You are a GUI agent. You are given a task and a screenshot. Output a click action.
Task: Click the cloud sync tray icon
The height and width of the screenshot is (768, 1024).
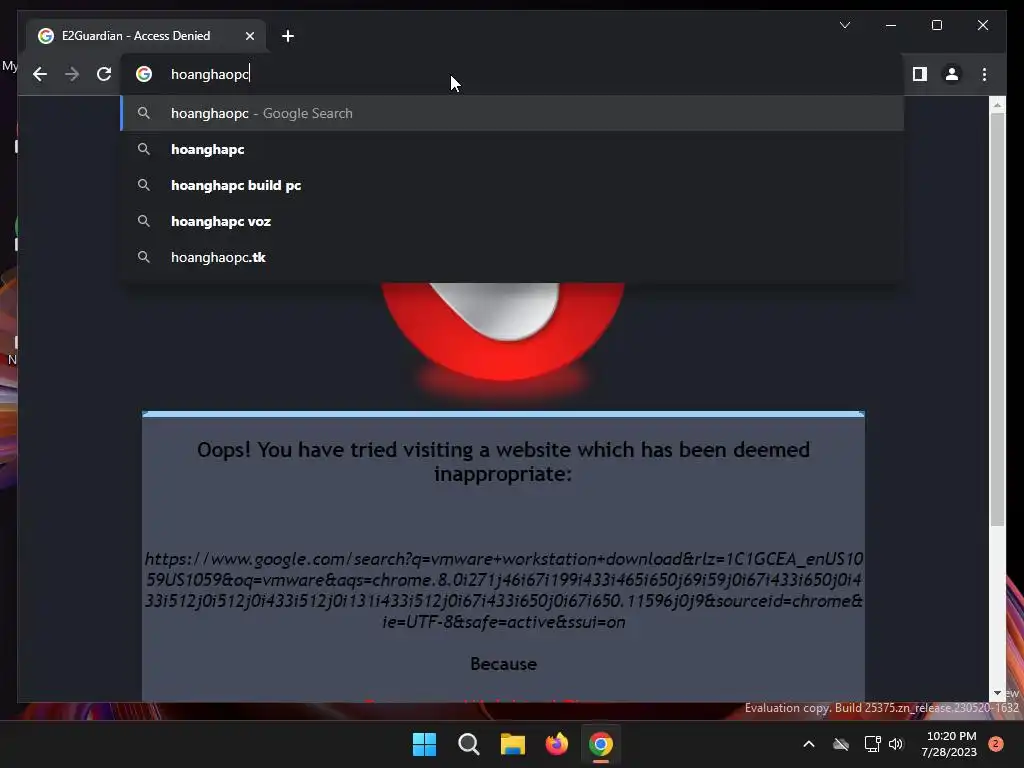(x=841, y=744)
